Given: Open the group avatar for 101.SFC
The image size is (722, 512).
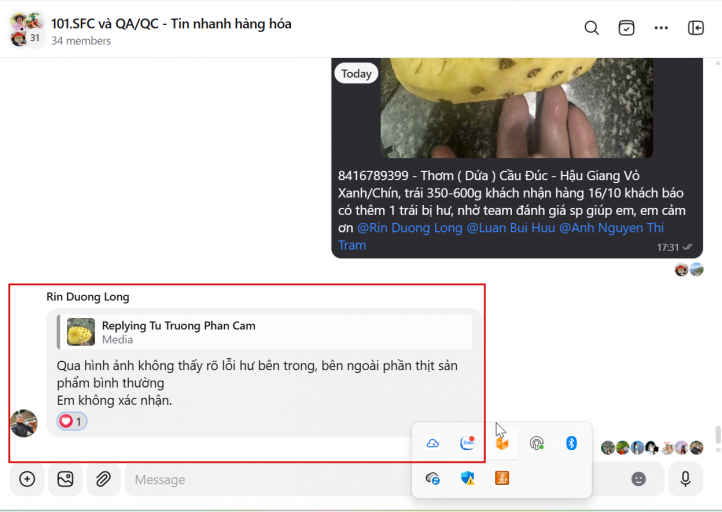Looking at the screenshot, I should coord(27,30).
